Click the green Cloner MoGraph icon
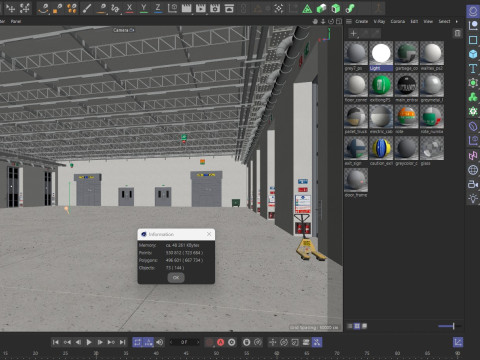Image resolution: width=480 pixels, height=360 pixels. click(x=473, y=97)
